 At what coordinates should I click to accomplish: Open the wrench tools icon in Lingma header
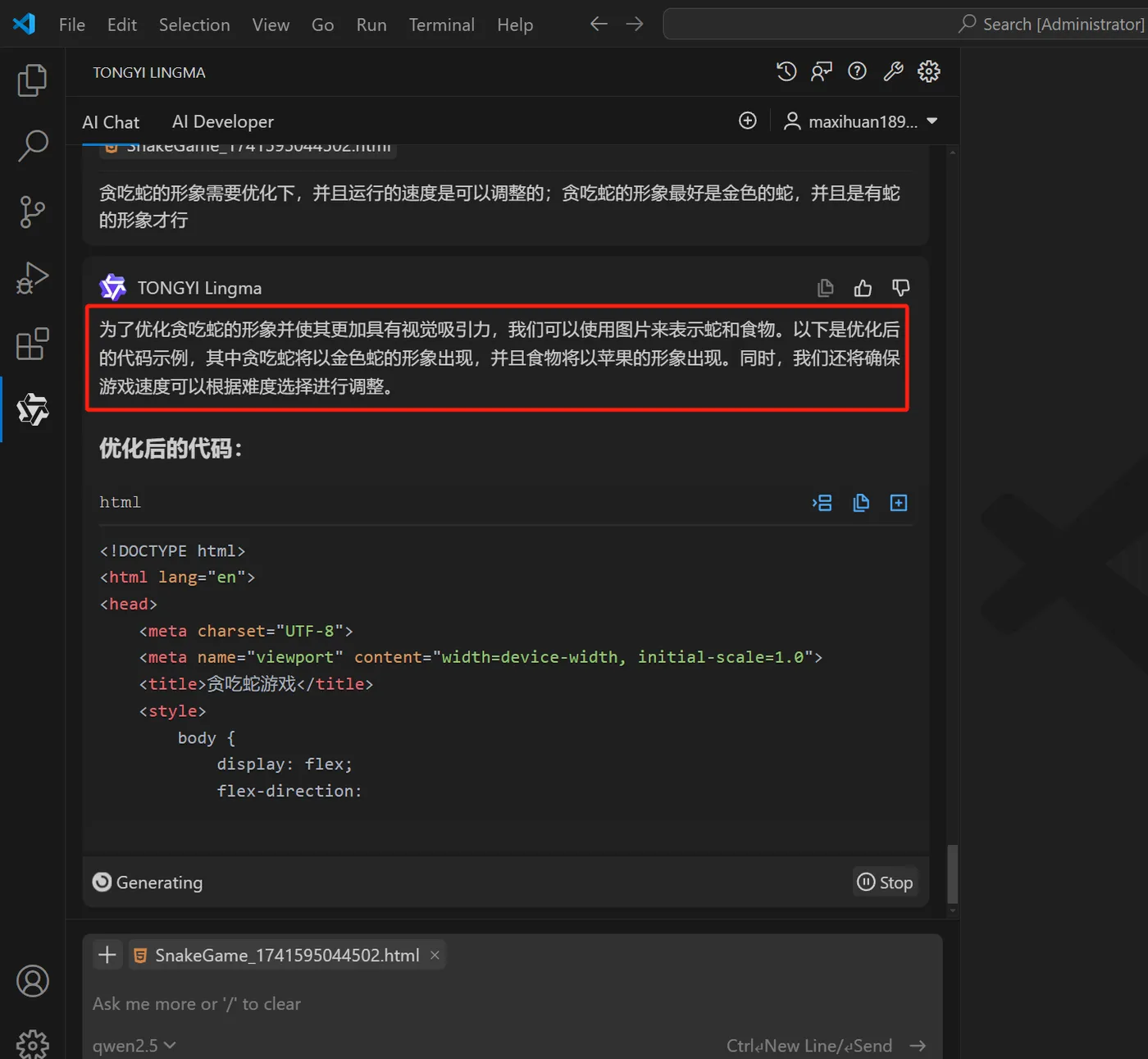(x=893, y=72)
